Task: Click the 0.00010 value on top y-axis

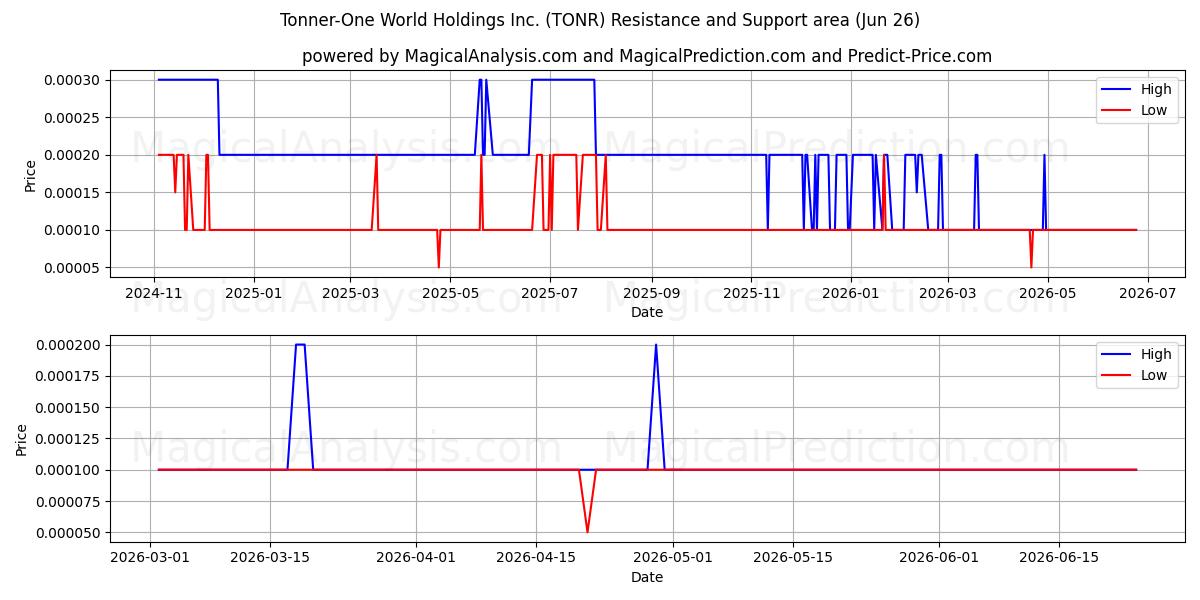Action: [72, 230]
